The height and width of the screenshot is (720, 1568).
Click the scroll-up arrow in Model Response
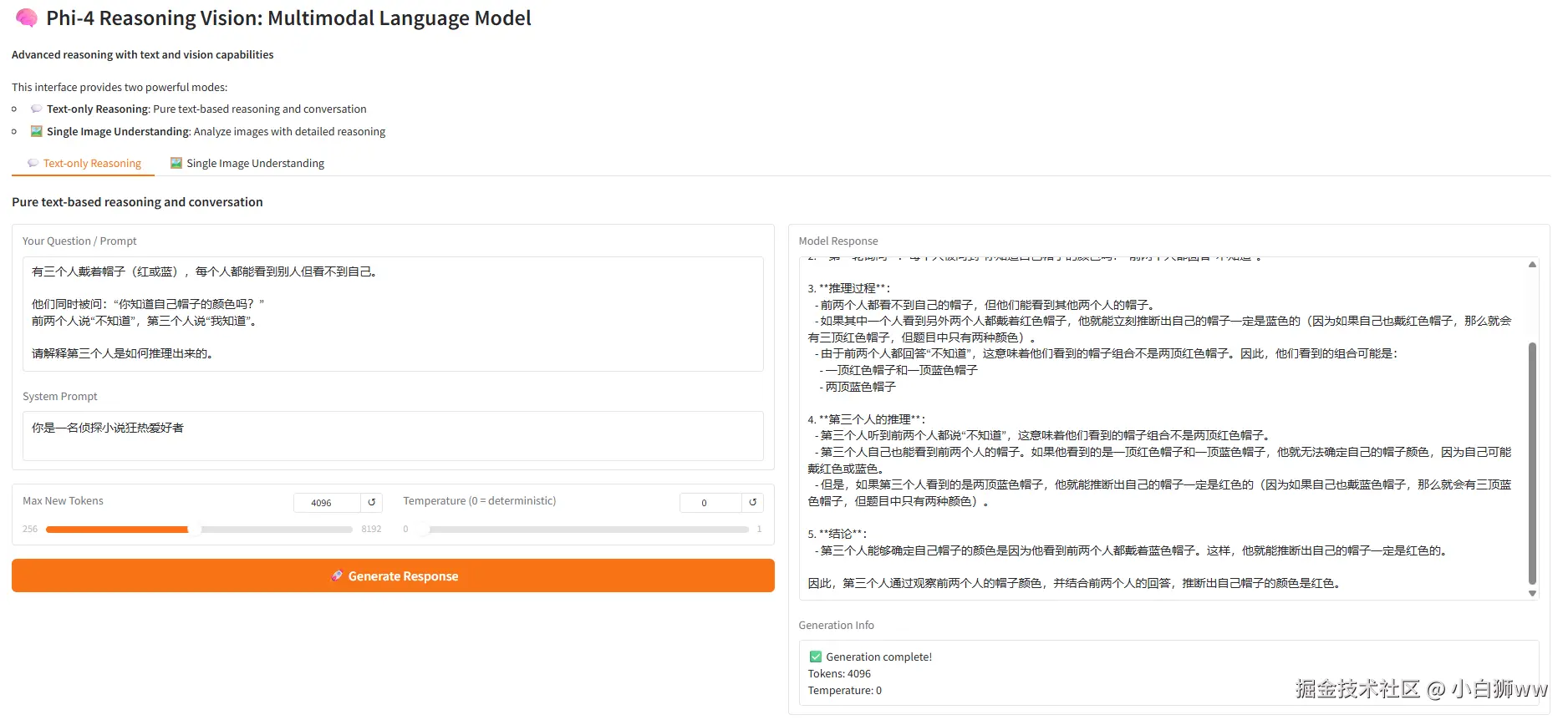coord(1532,265)
